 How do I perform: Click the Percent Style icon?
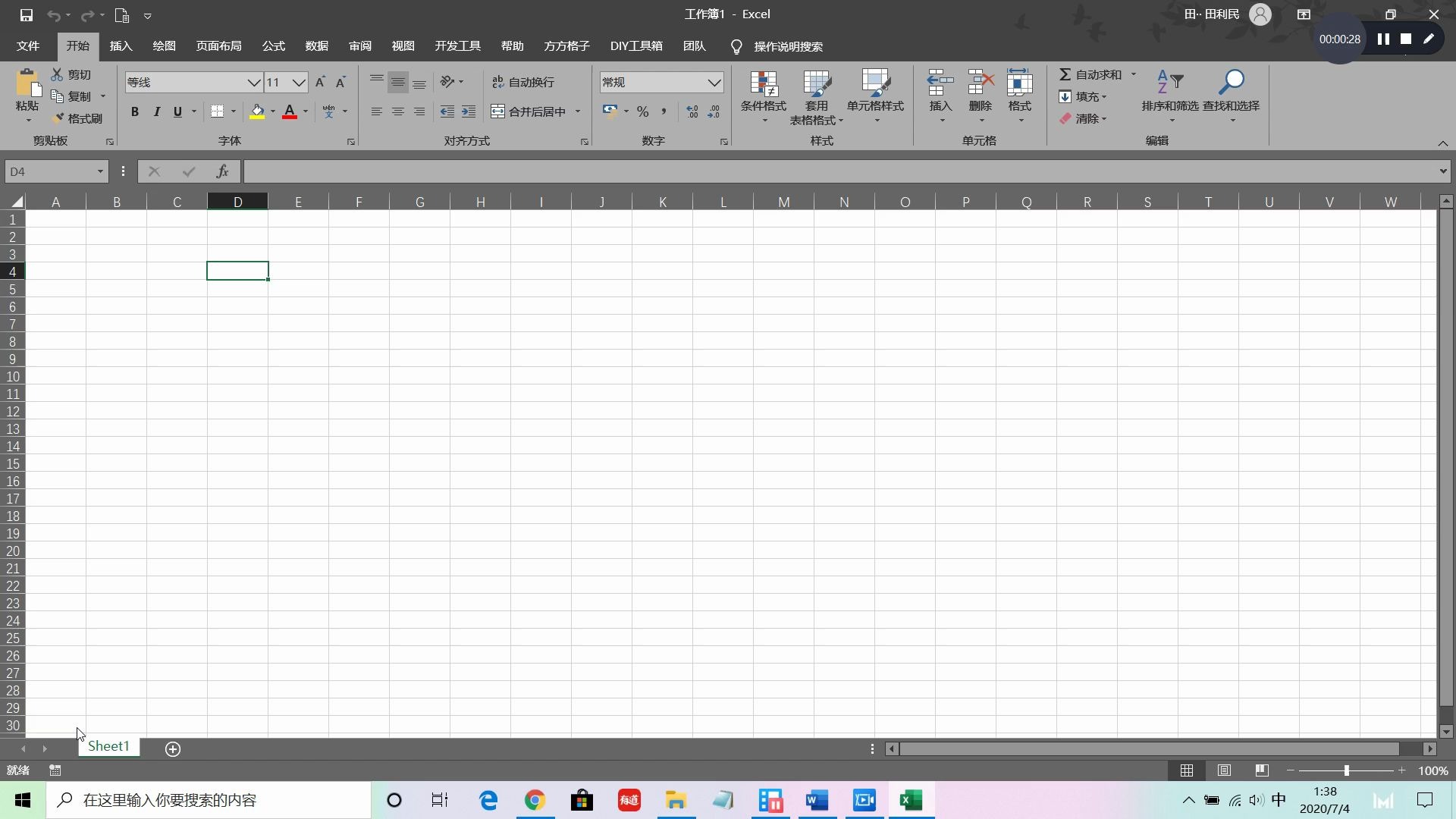pyautogui.click(x=643, y=111)
